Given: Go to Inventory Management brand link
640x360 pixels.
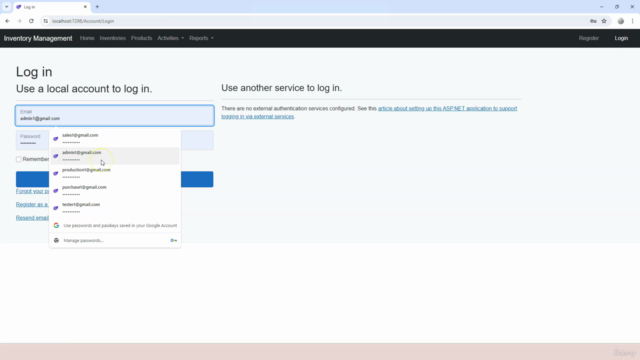Looking at the screenshot, I should pyautogui.click(x=38, y=38).
